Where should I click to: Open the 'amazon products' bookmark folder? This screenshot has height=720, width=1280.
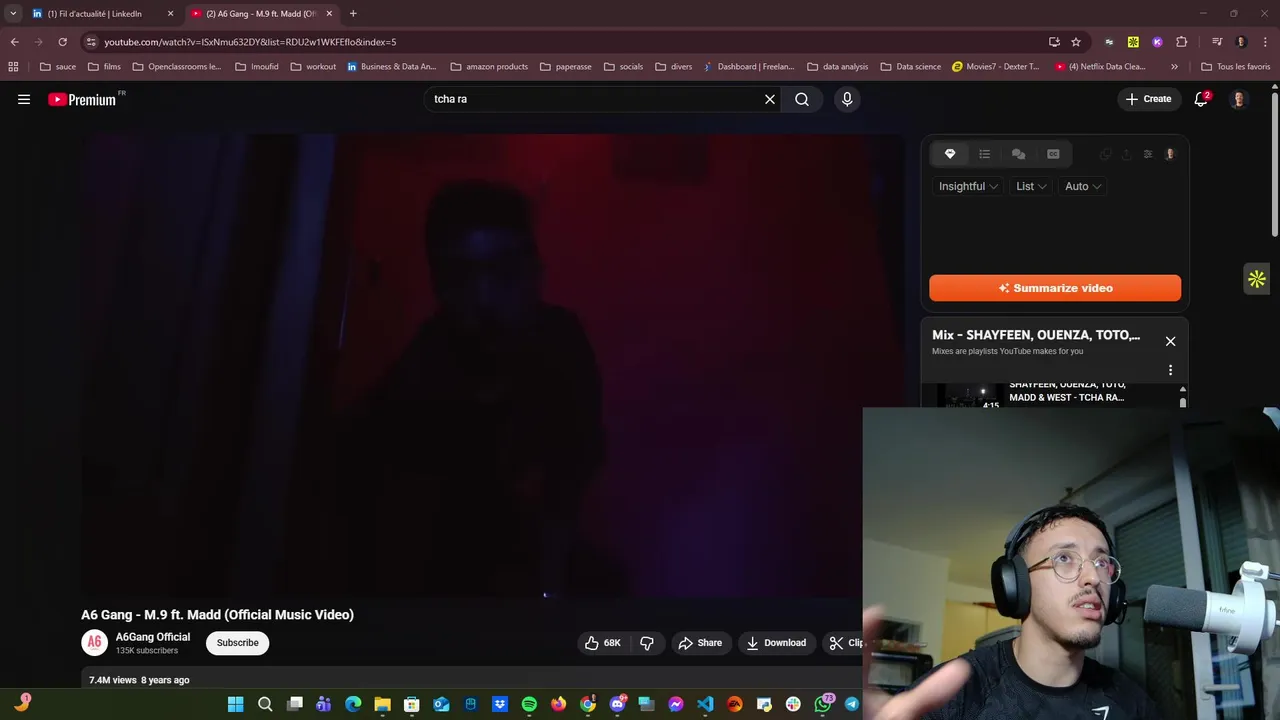pos(489,67)
